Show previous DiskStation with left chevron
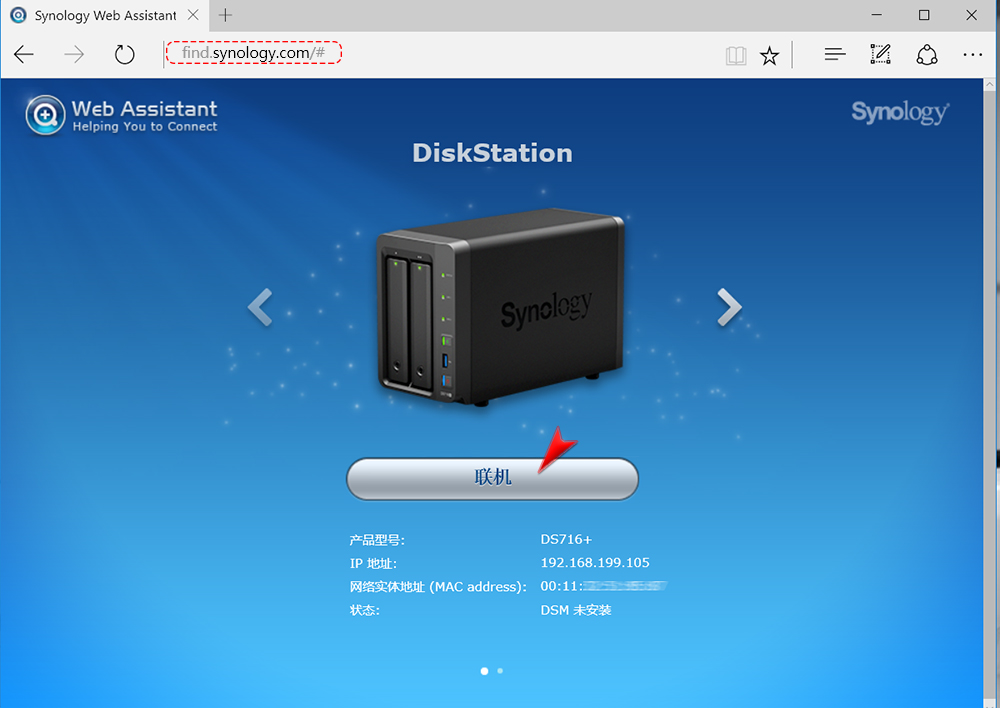1000x708 pixels. tap(260, 308)
